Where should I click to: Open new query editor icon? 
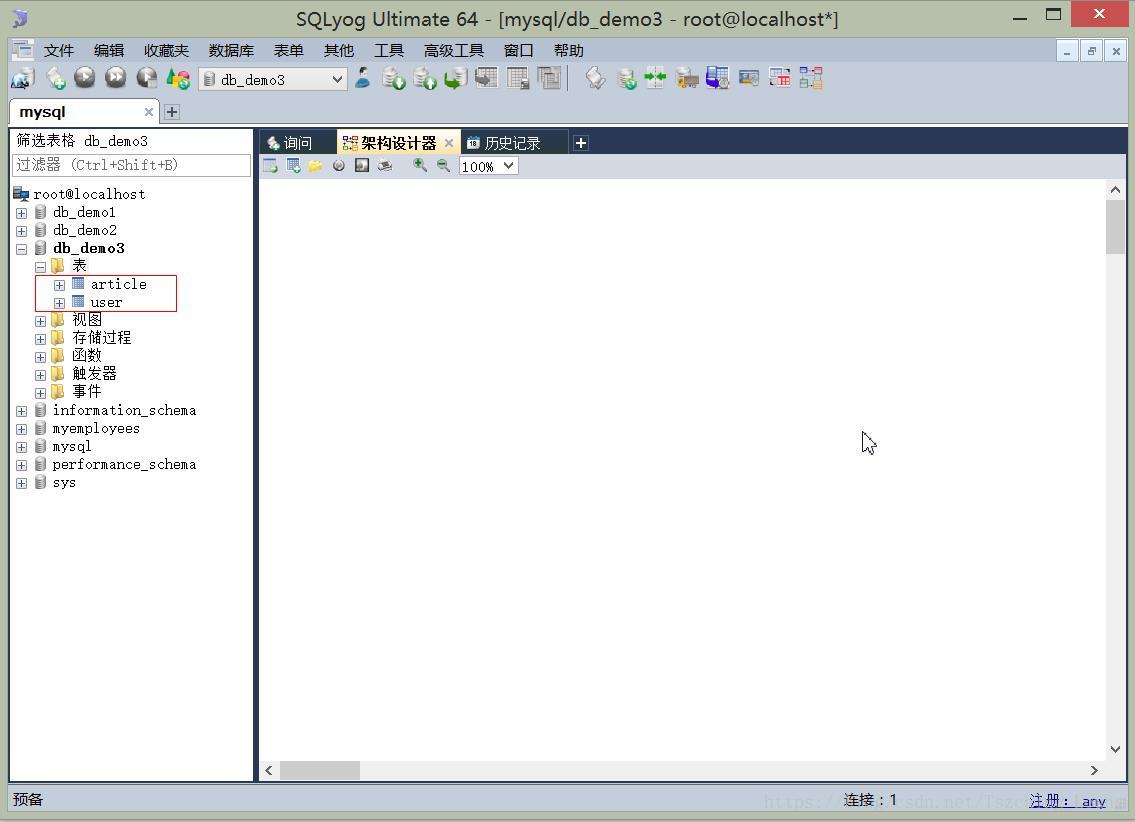(x=55, y=78)
